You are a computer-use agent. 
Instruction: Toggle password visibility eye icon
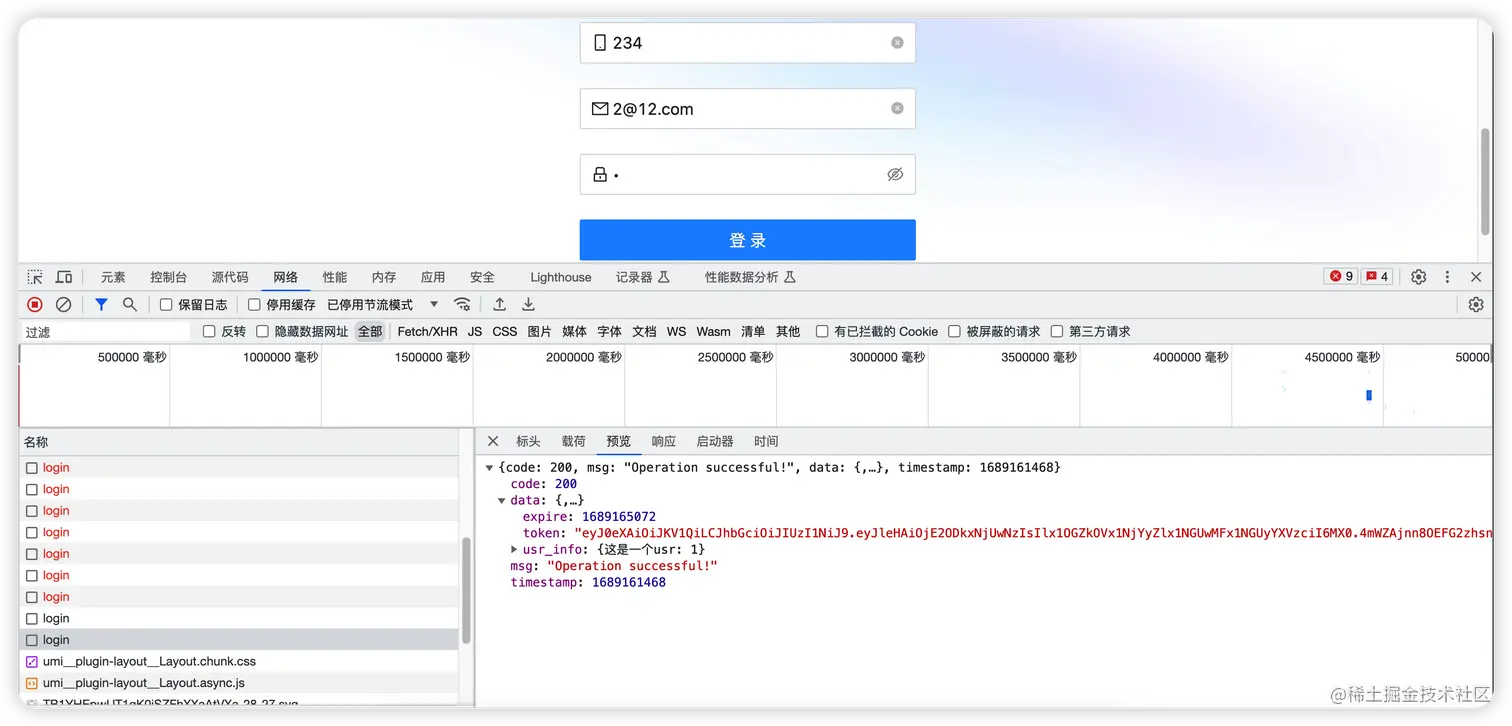(x=895, y=174)
